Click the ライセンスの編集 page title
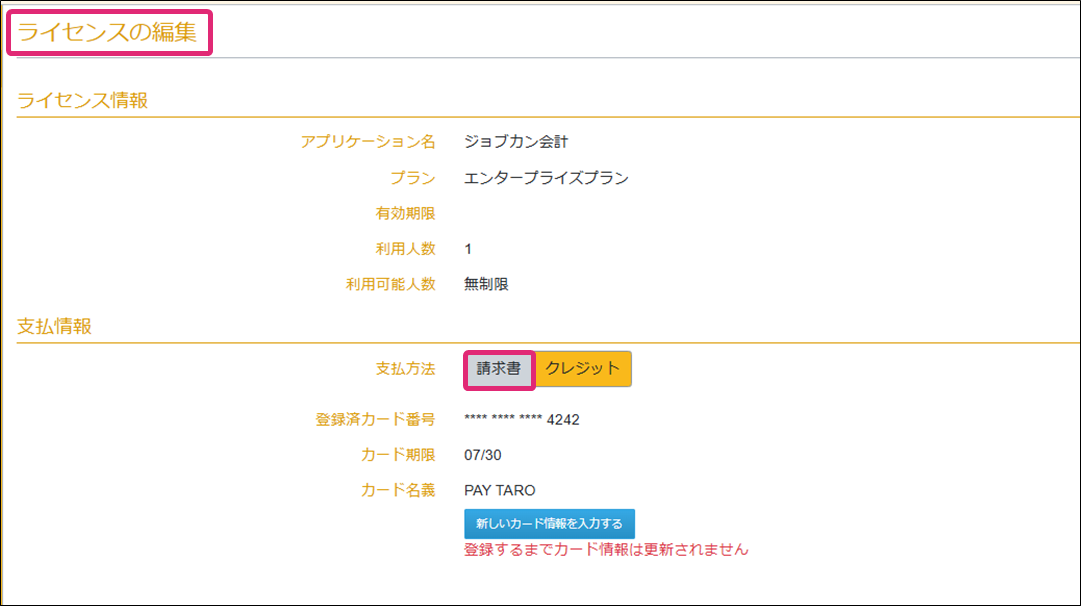This screenshot has width=1081, height=606. click(x=110, y=32)
